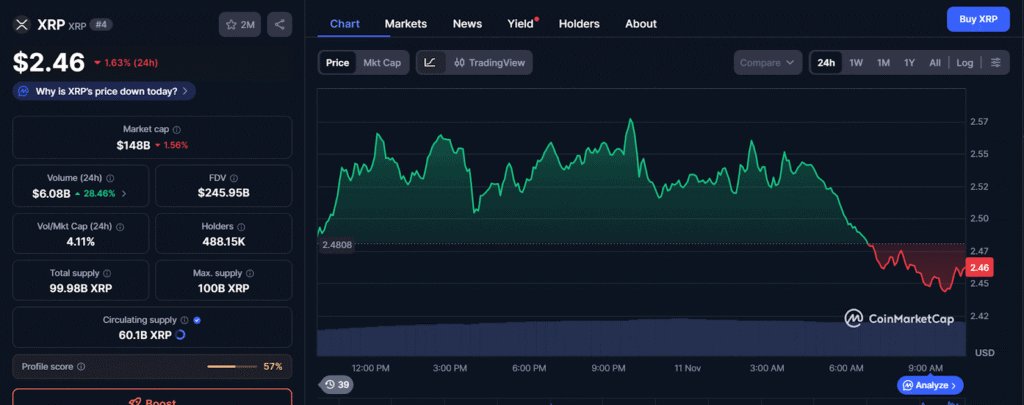Select the line chart type icon
1024x405 pixels.
pos(430,63)
